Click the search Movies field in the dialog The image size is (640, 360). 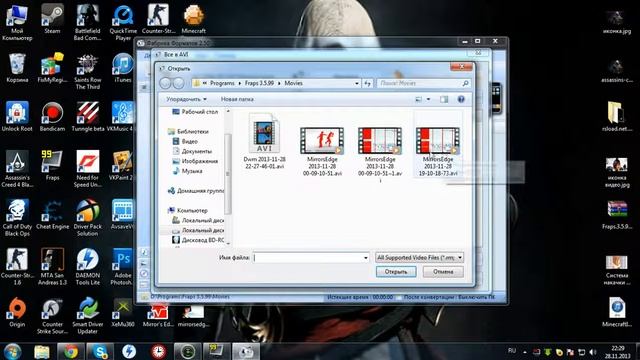[423, 83]
